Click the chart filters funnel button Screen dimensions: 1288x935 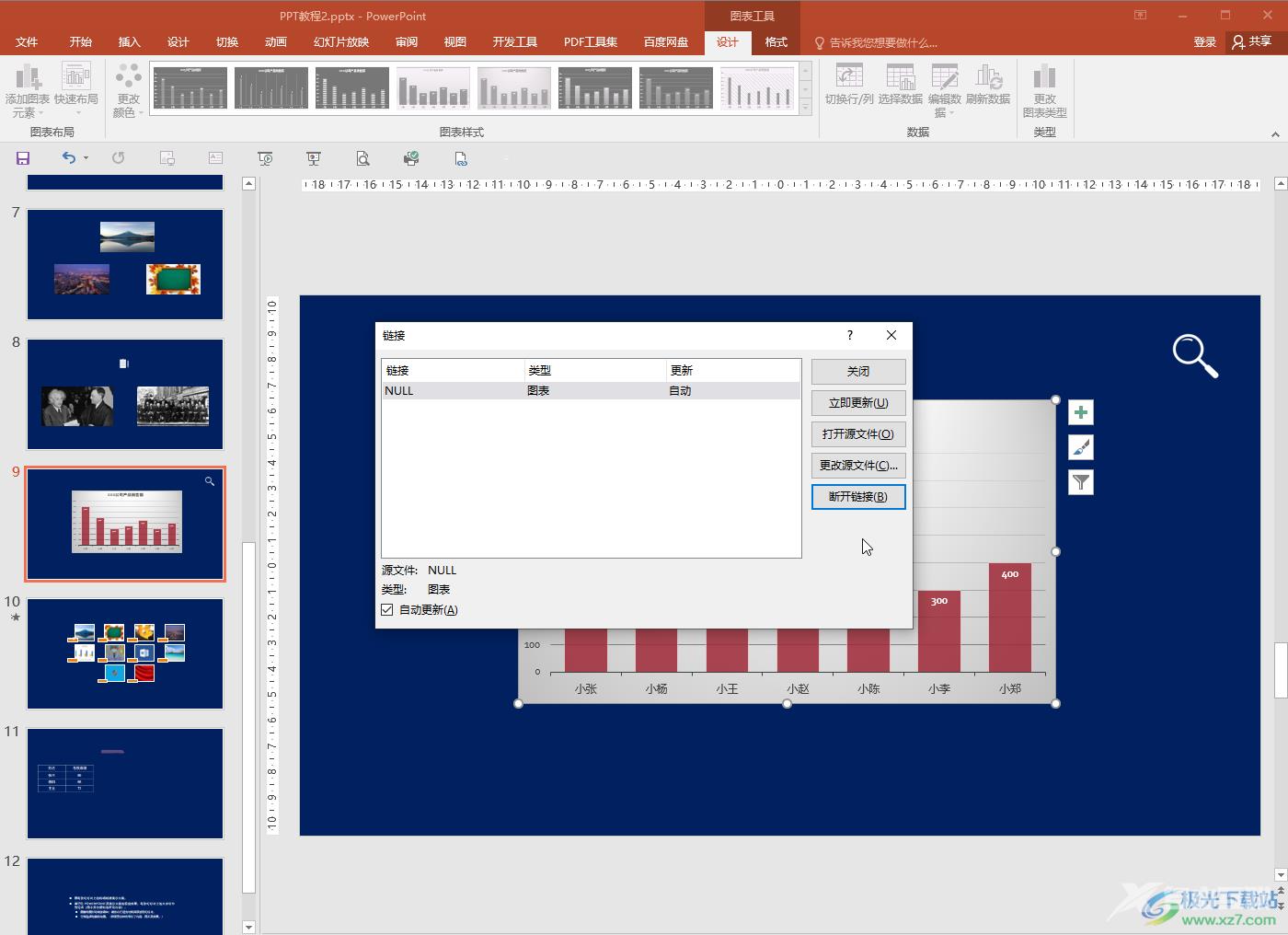pos(1081,481)
